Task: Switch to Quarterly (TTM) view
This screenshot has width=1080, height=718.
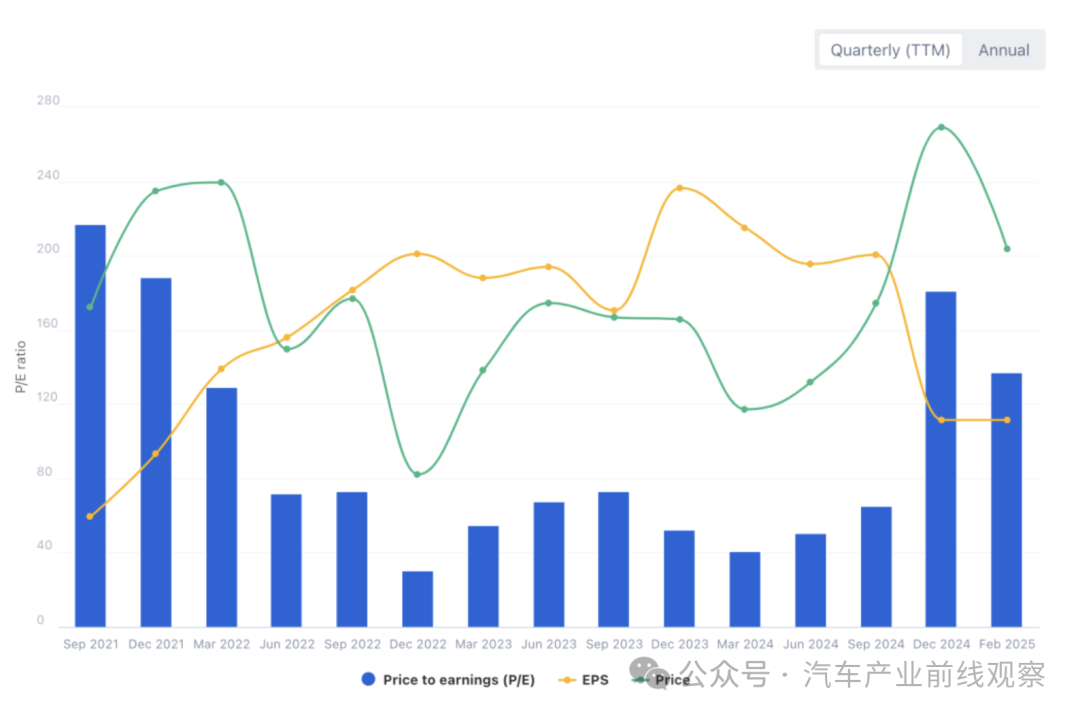Action: click(x=890, y=50)
